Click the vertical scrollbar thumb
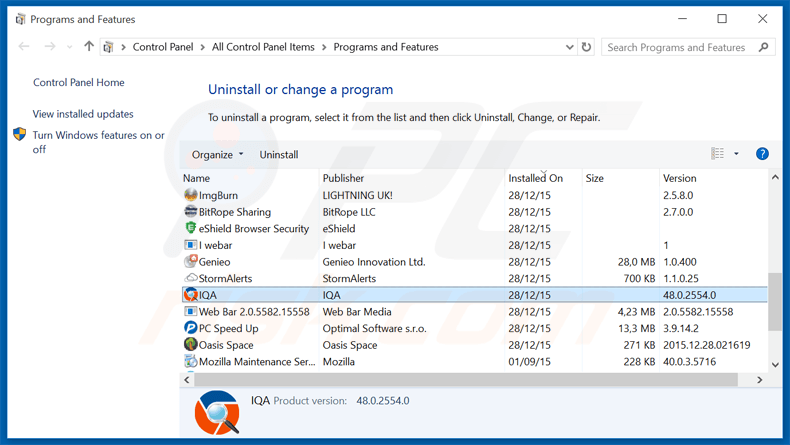This screenshot has height=445, width=790. point(775,302)
